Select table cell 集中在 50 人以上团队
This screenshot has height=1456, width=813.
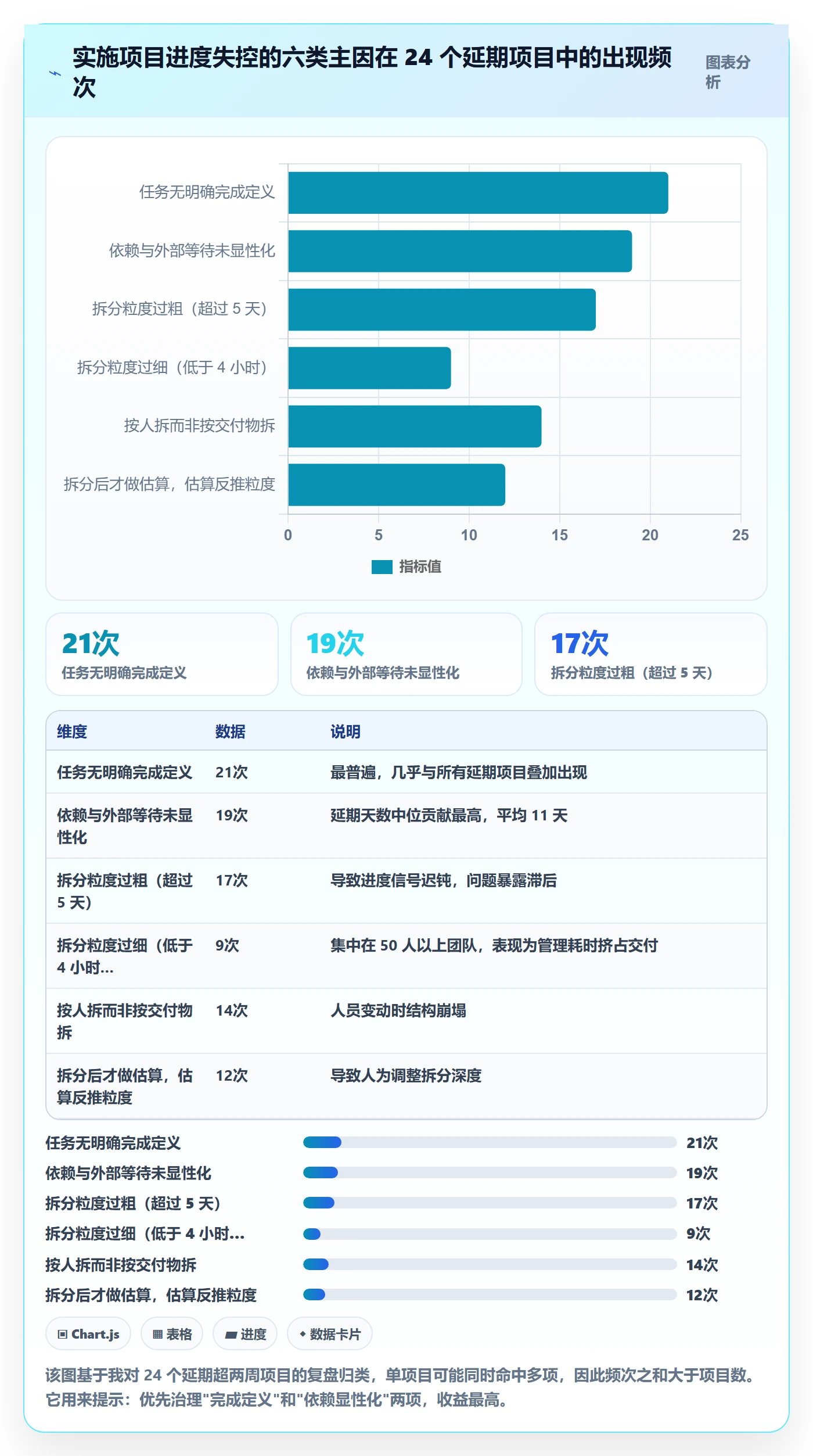pyautogui.click(x=494, y=945)
